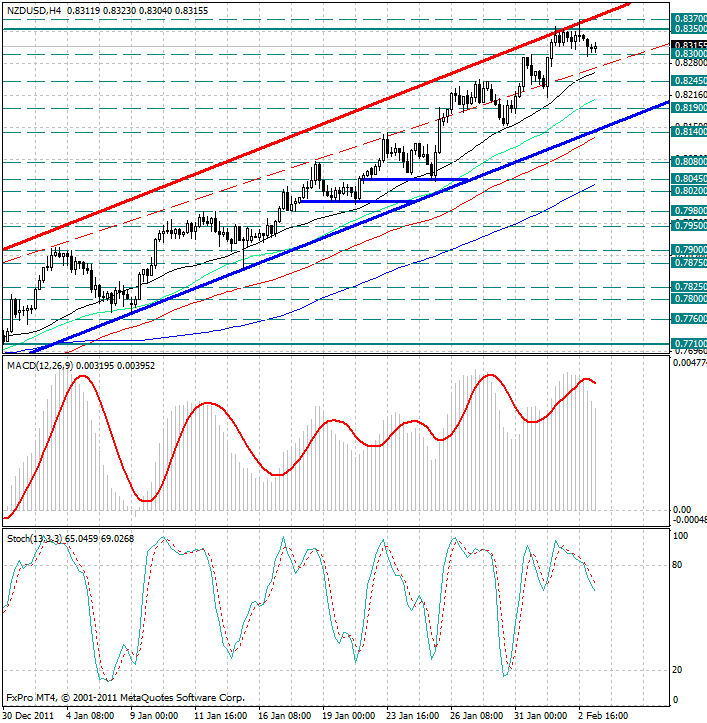Click the 2 Feb 16:00 time label

603,716
